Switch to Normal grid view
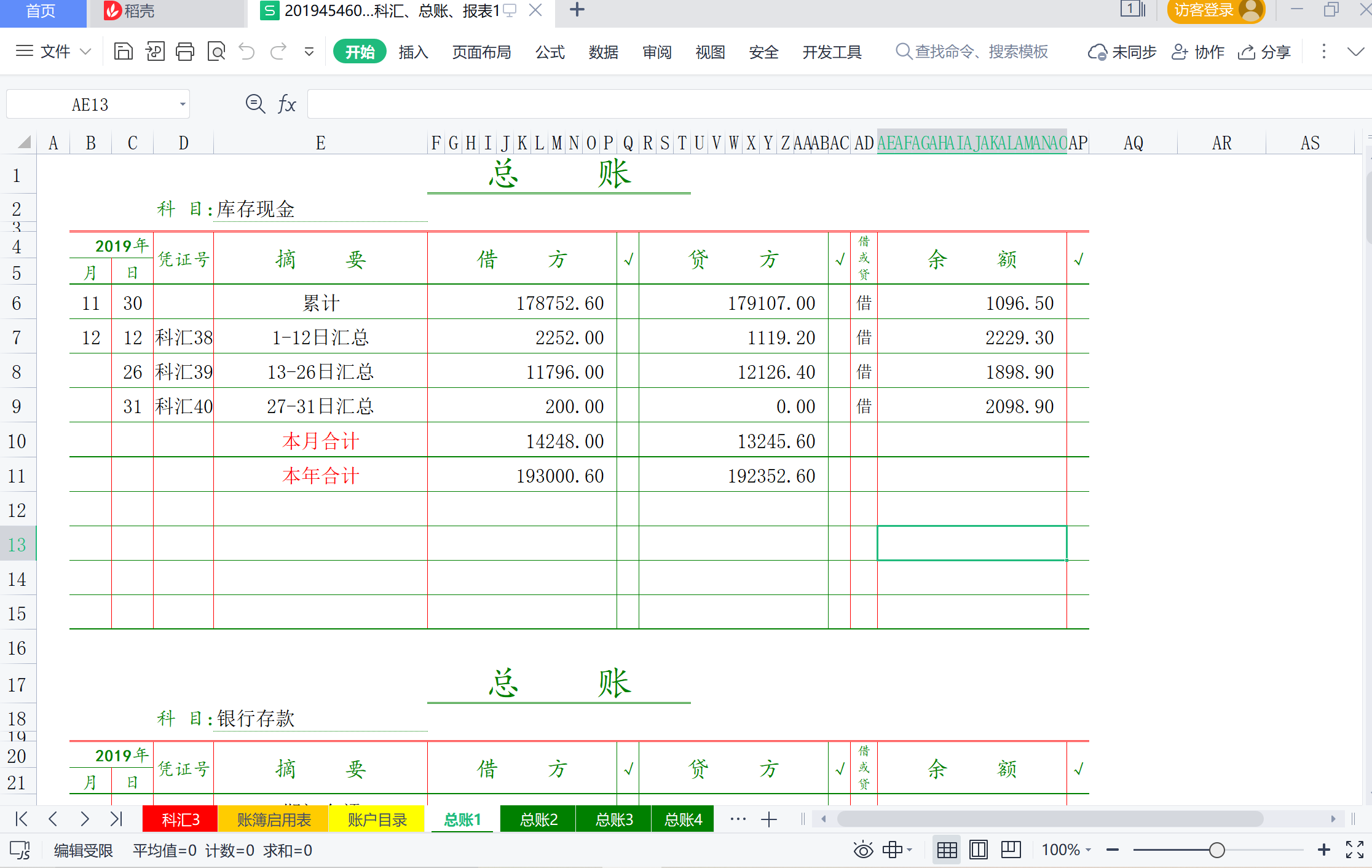1372x868 pixels. tap(947, 850)
